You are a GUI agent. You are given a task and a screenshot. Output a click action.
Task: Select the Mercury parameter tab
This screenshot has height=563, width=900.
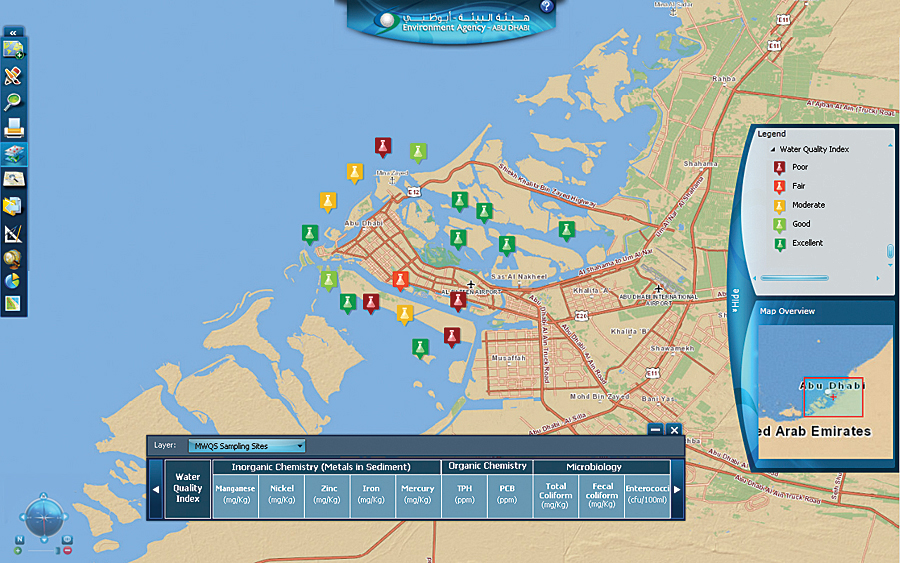click(418, 494)
